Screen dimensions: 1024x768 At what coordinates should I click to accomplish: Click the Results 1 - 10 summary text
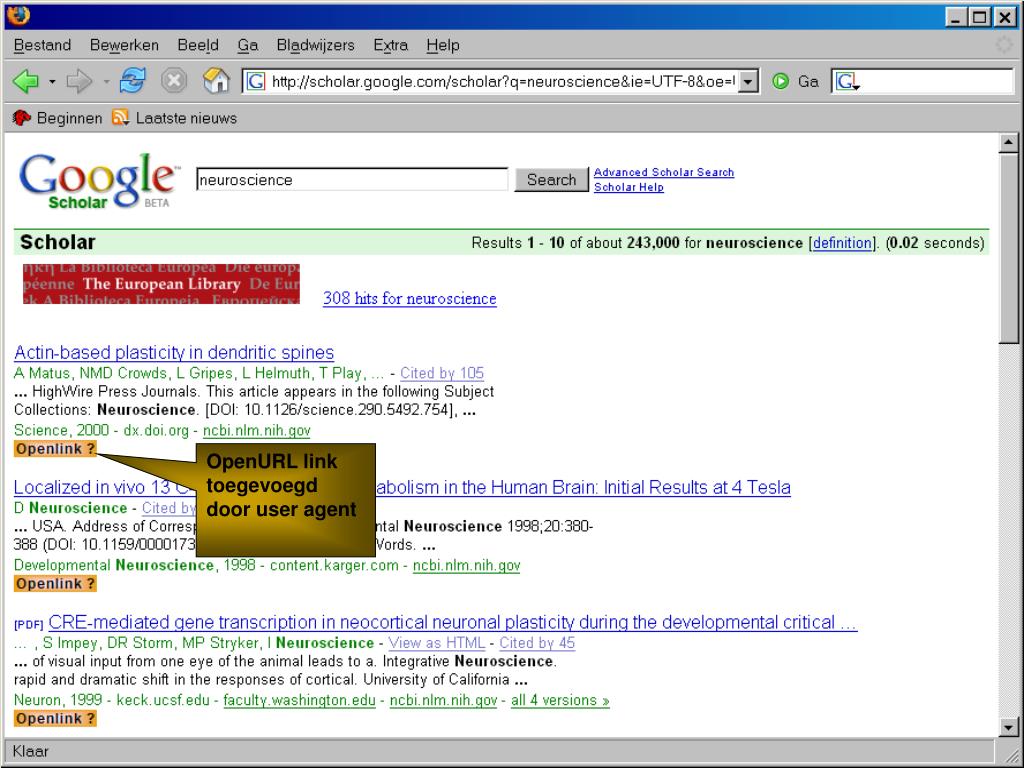[x=728, y=243]
